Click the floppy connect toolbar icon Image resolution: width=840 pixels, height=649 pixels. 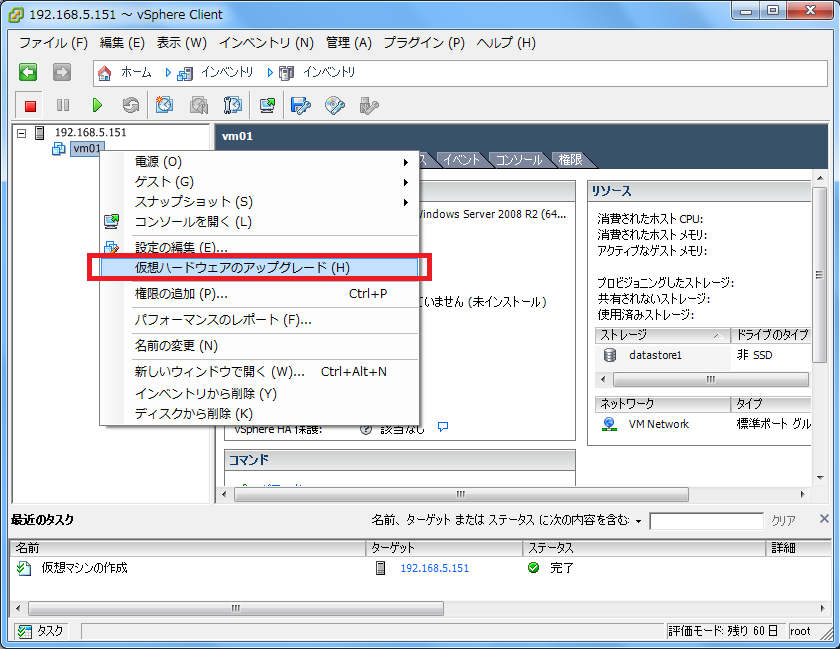301,106
